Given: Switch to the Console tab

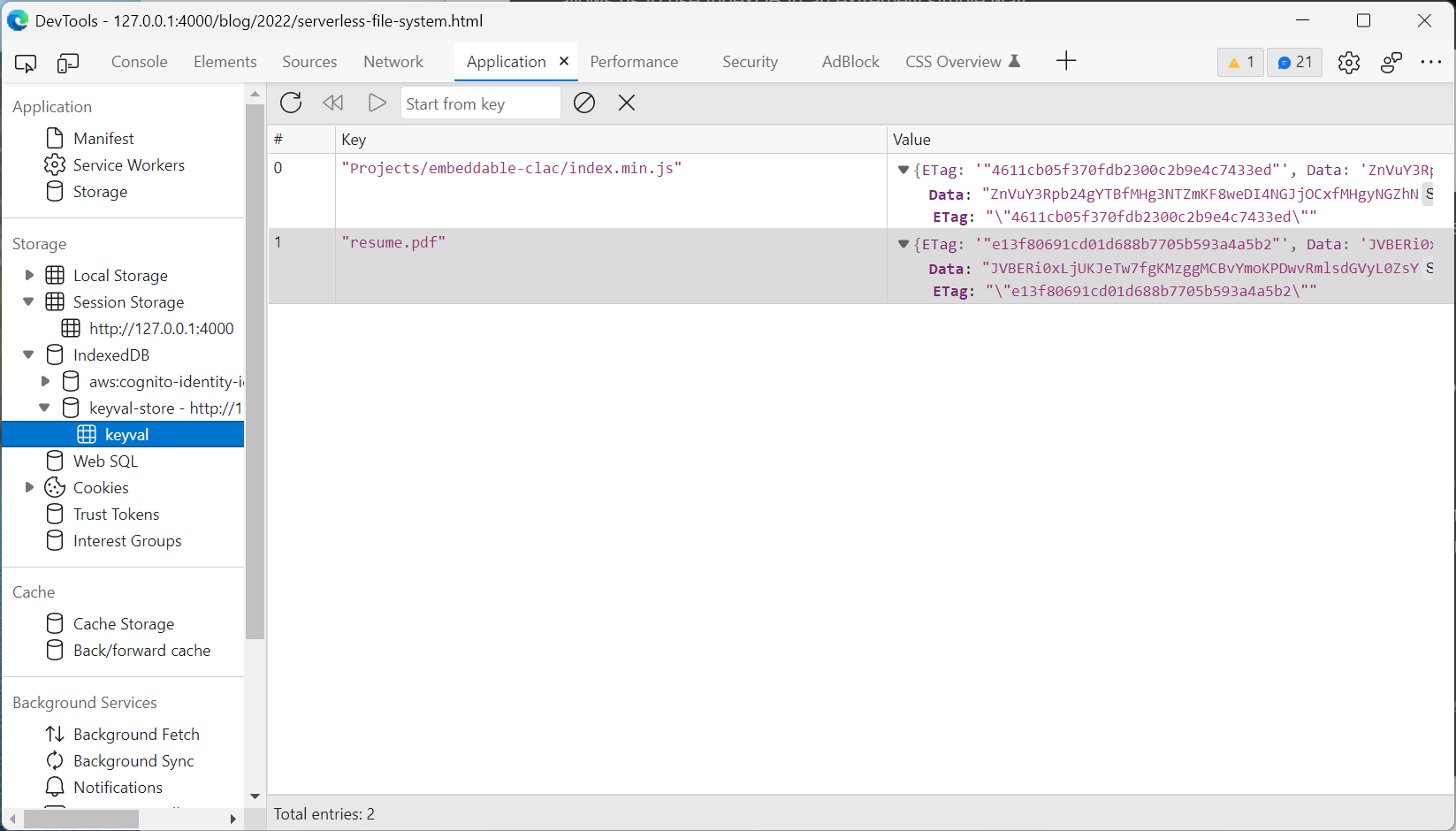Looking at the screenshot, I should pos(139,62).
